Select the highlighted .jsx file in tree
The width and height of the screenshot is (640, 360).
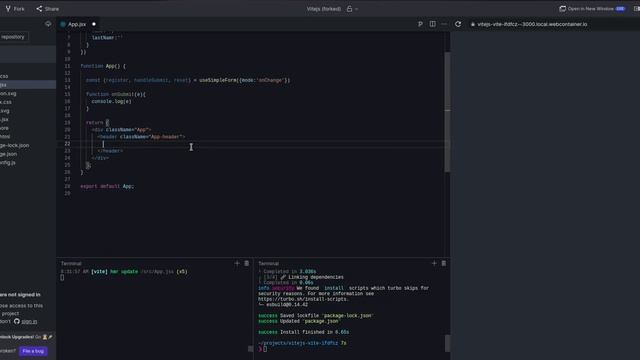pos(28,85)
